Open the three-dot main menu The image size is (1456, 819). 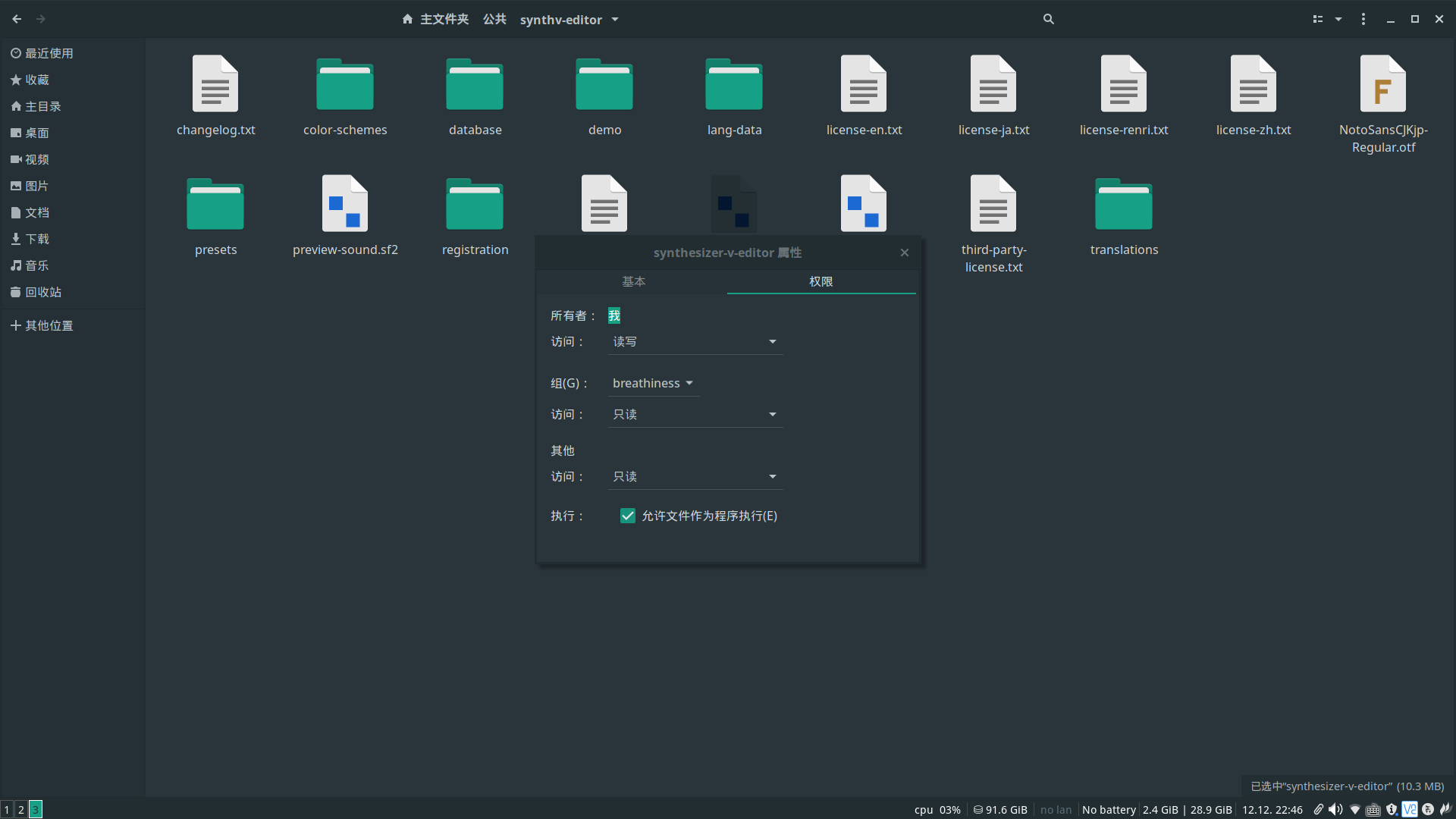click(x=1363, y=19)
